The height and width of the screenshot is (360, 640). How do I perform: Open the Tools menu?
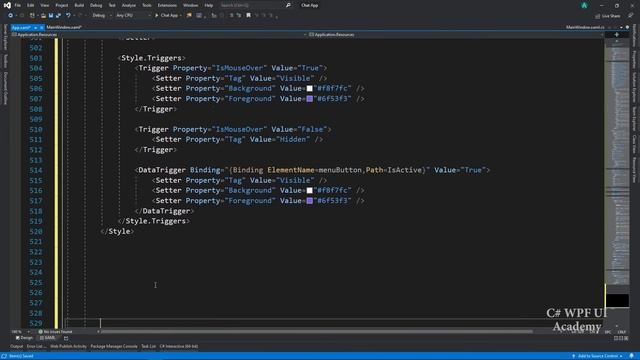147,5
